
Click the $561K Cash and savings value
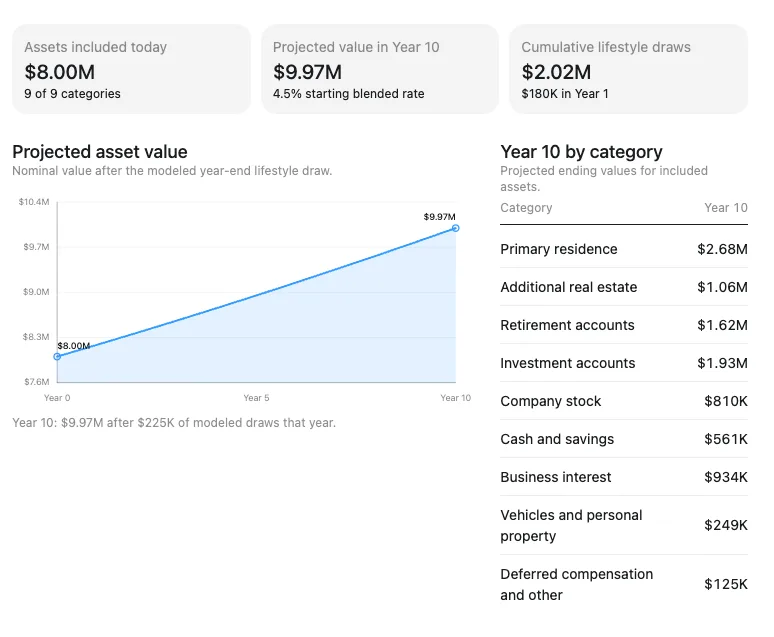click(726, 439)
